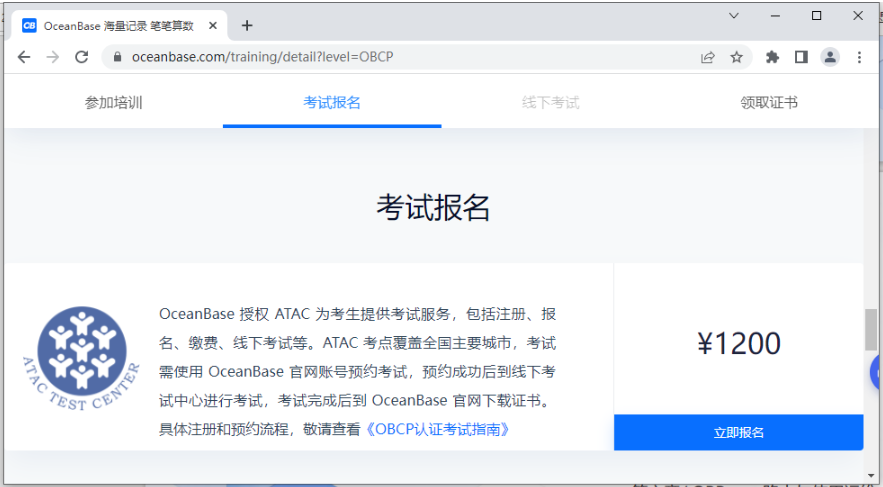Minimize the browser window
Image resolution: width=883 pixels, height=487 pixels.
(775, 16)
